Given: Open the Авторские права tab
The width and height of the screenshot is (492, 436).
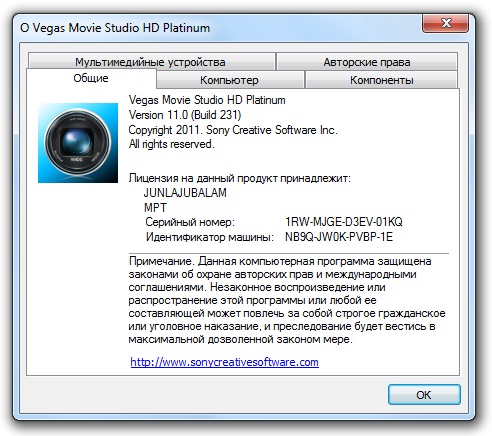Looking at the screenshot, I should click(367, 62).
